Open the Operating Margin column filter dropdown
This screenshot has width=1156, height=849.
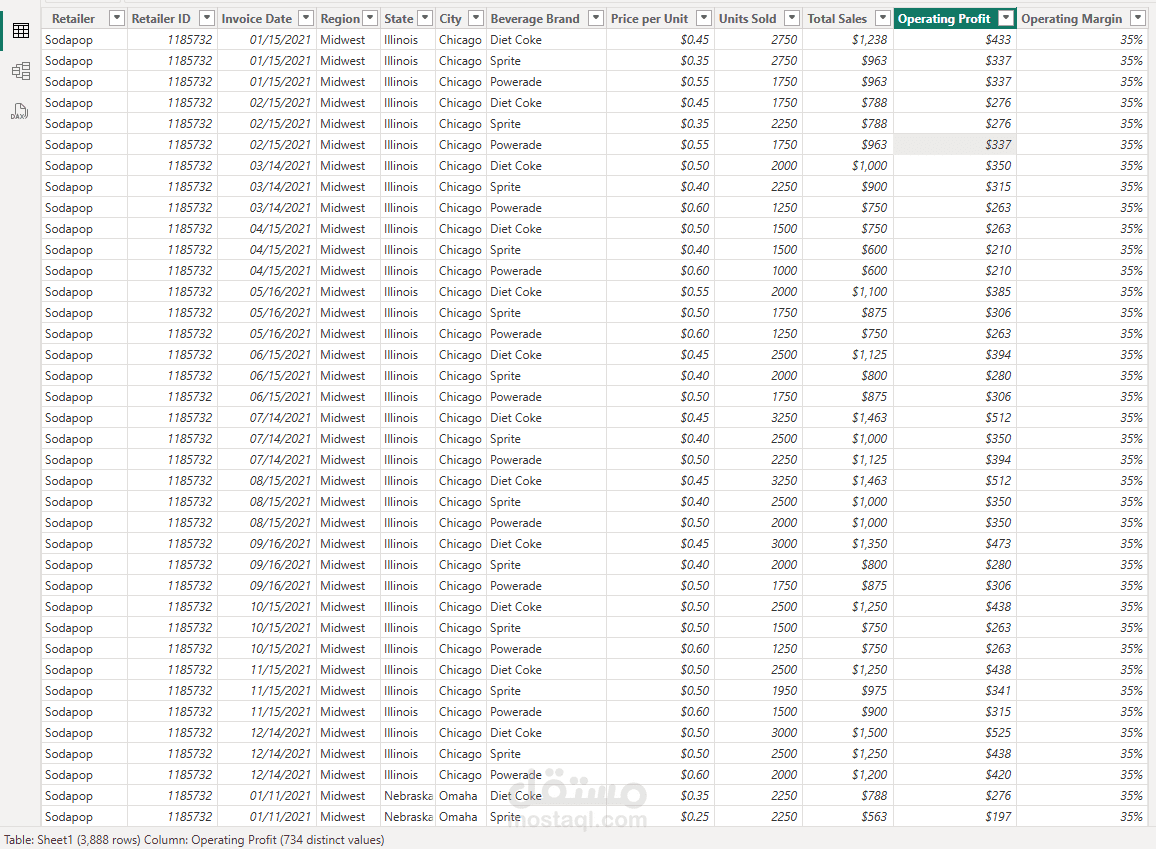pyautogui.click(x=1136, y=18)
